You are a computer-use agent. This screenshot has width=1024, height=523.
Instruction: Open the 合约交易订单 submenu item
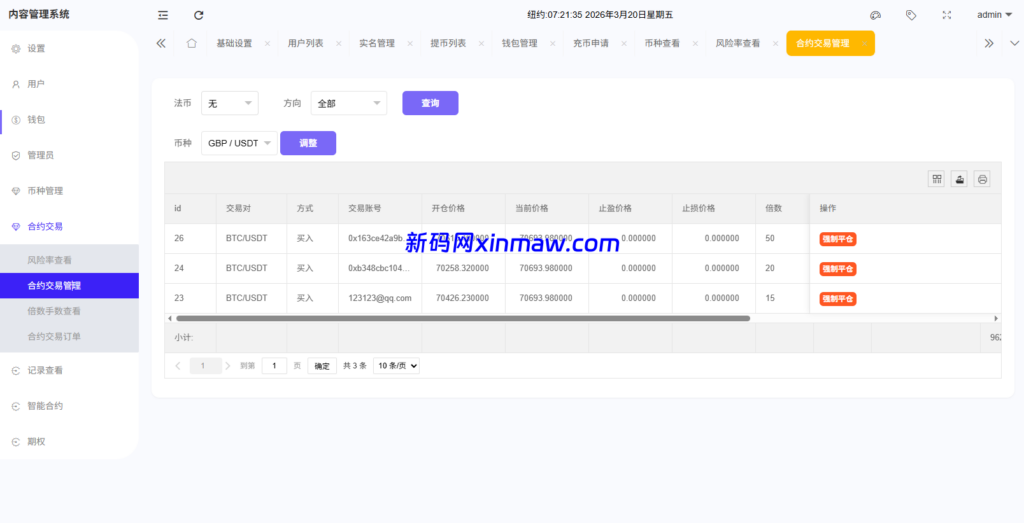click(69, 336)
